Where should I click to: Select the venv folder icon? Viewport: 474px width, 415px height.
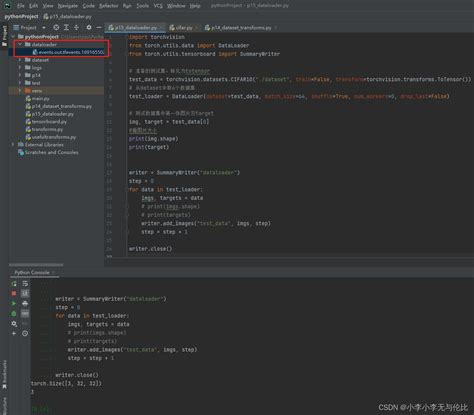[28, 91]
